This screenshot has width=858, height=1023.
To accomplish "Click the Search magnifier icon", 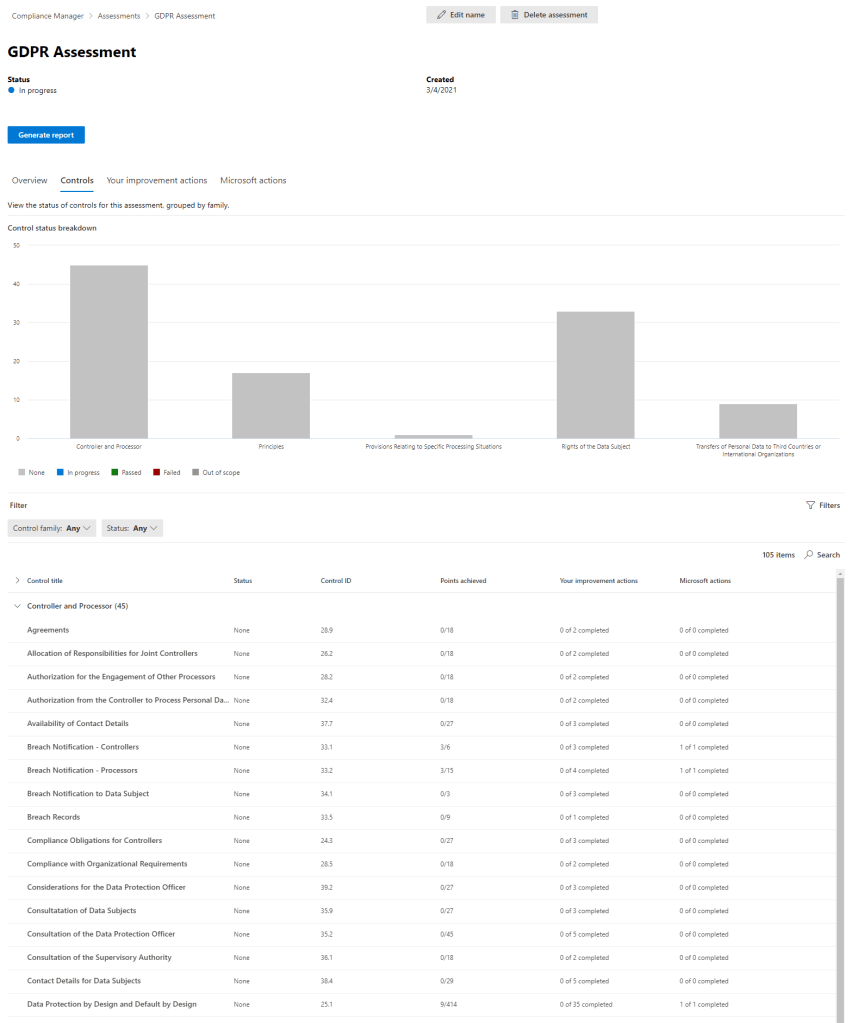I will pyautogui.click(x=809, y=555).
